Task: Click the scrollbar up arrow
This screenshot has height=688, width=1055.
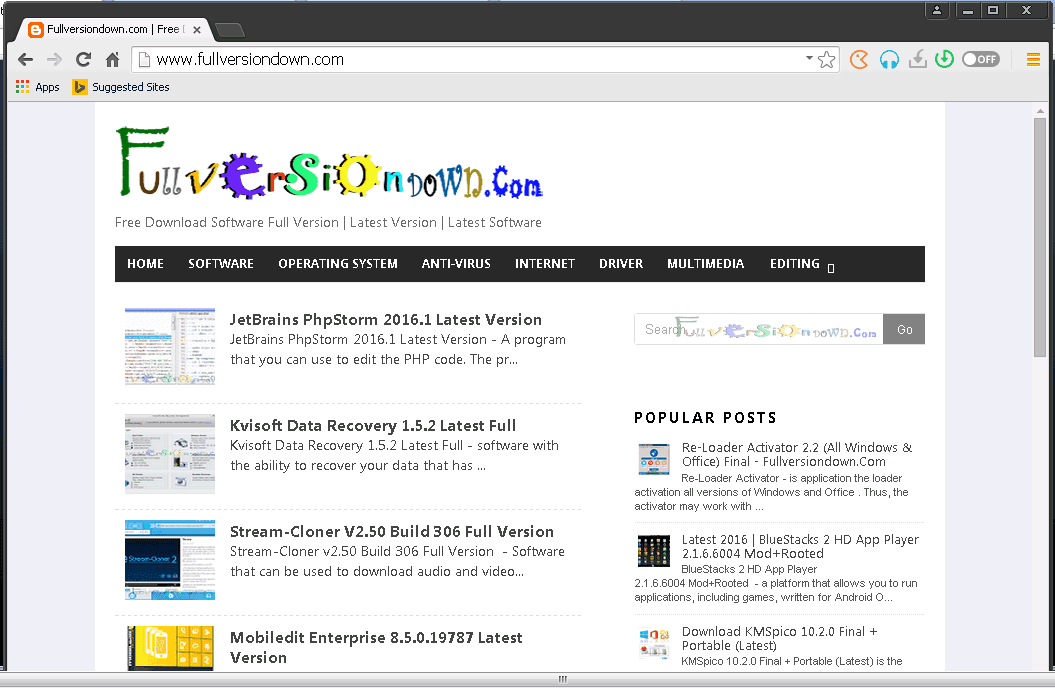Action: (x=1040, y=111)
